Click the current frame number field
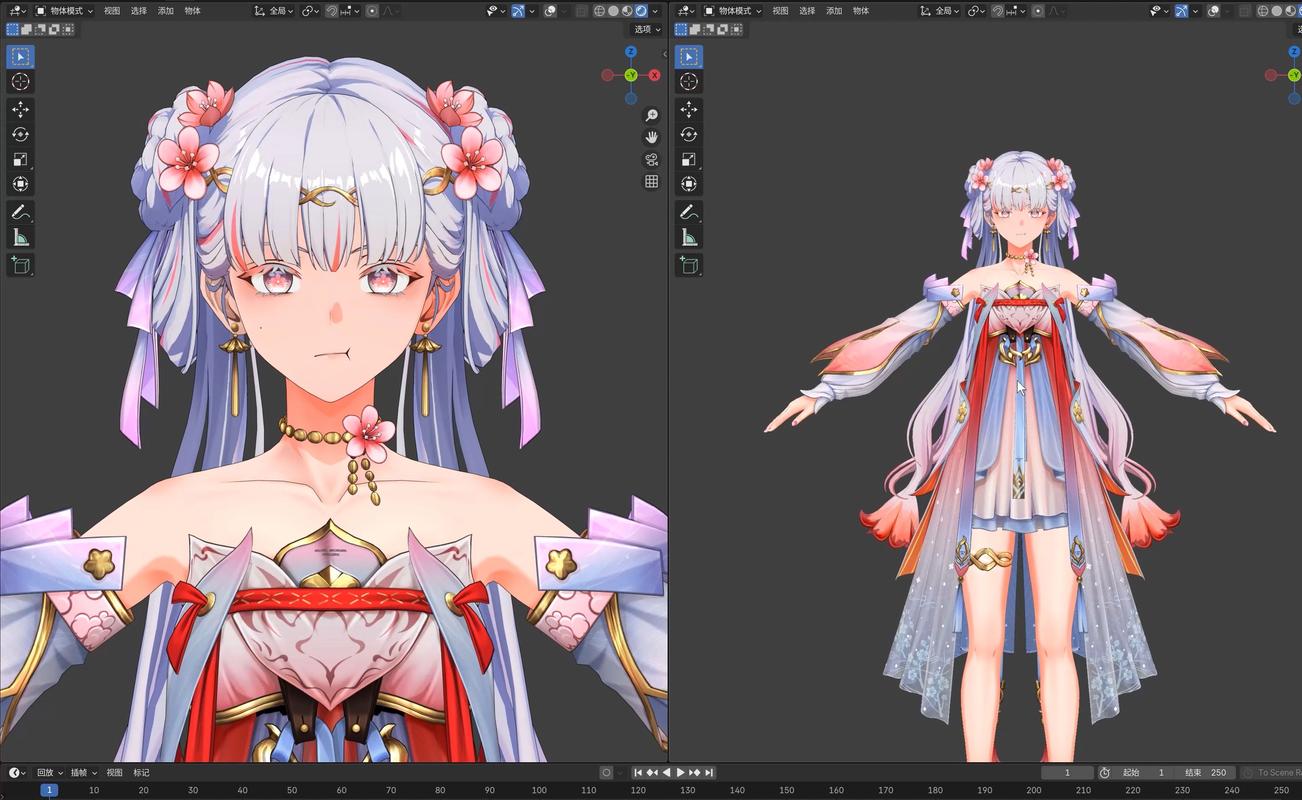The image size is (1302, 800). 1066,773
